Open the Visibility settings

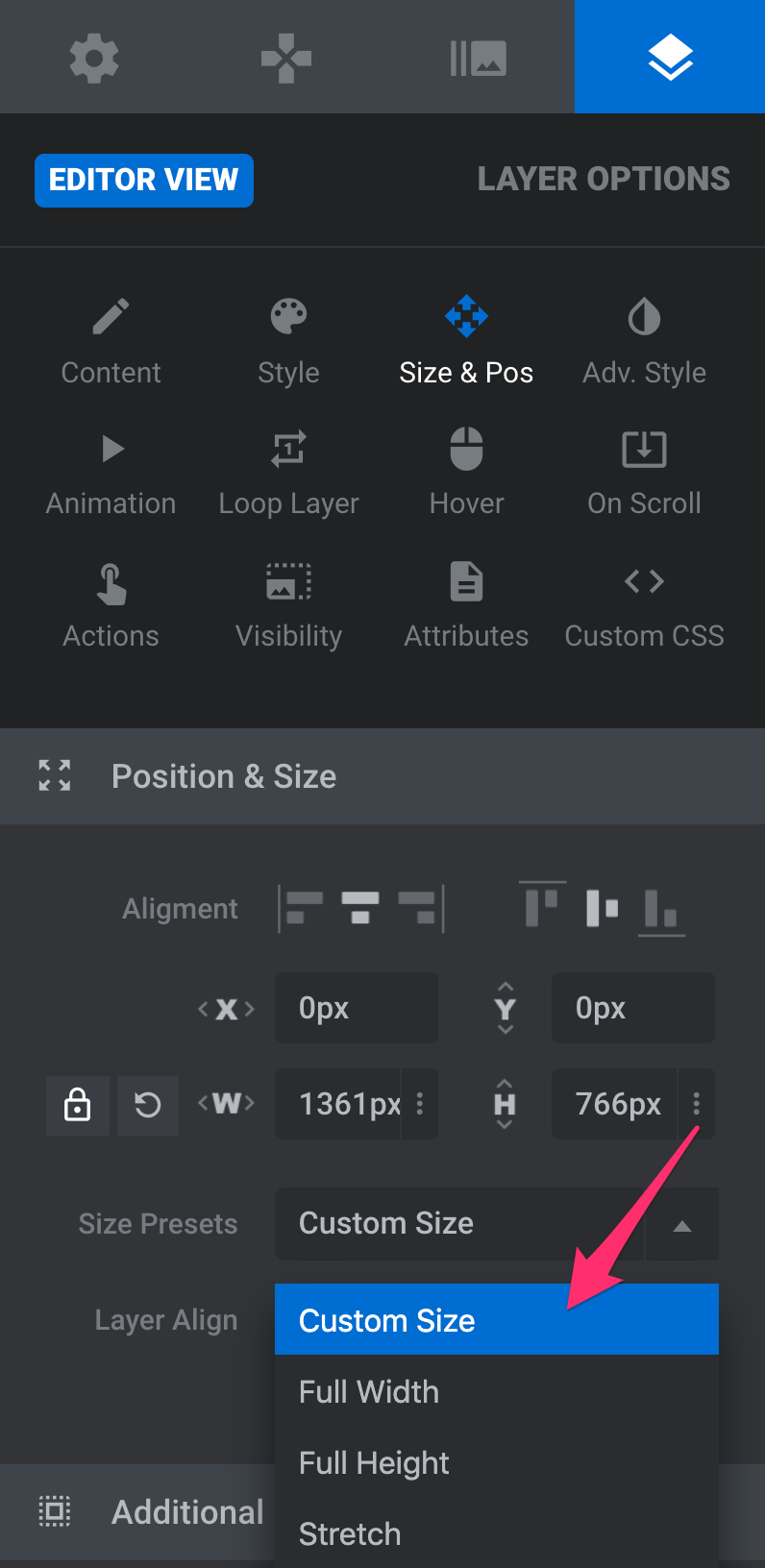pyautogui.click(x=288, y=607)
